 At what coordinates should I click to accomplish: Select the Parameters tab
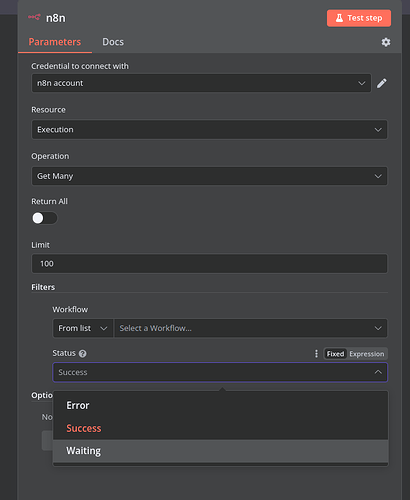coord(55,42)
